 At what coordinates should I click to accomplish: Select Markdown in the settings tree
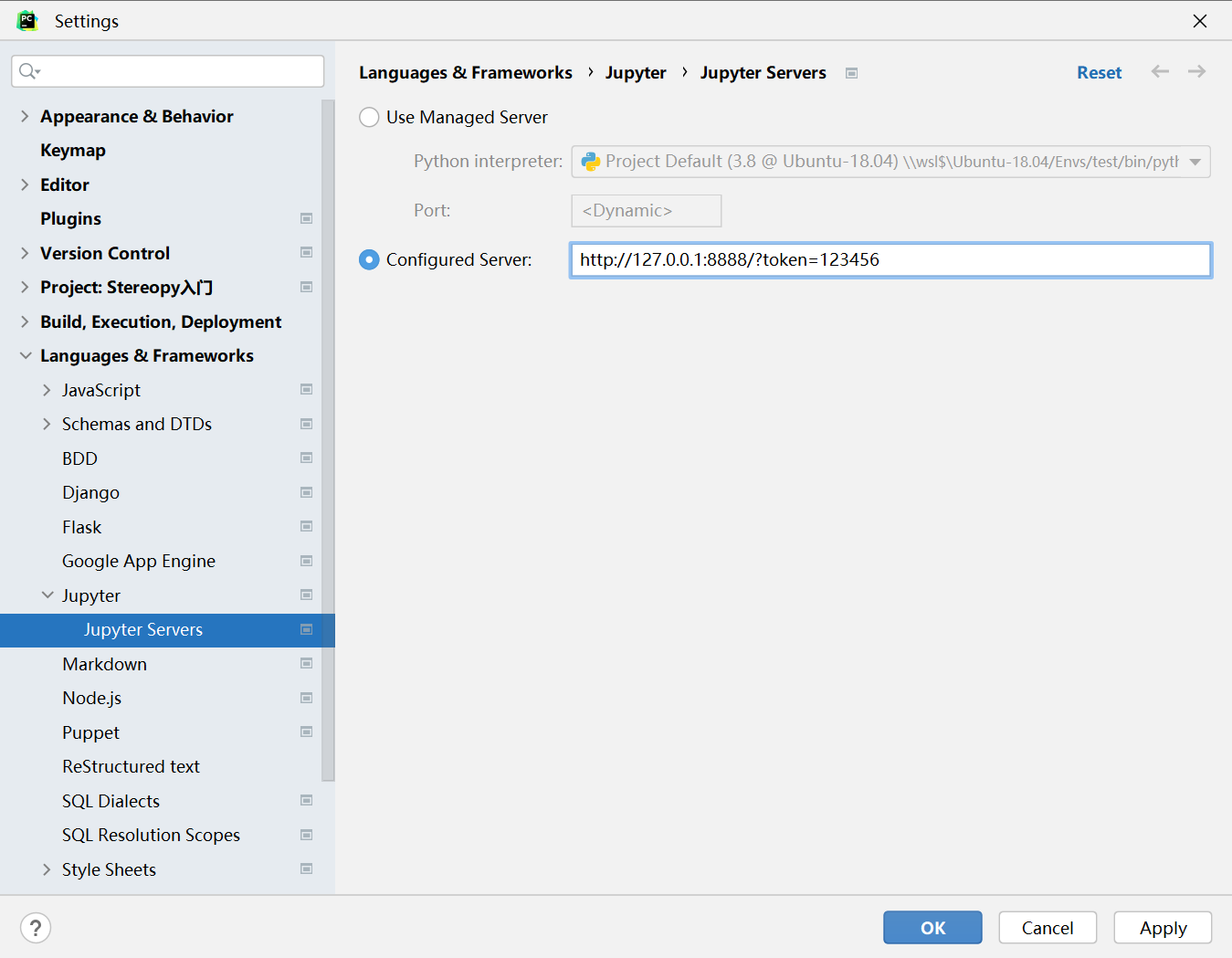[x=104, y=664]
